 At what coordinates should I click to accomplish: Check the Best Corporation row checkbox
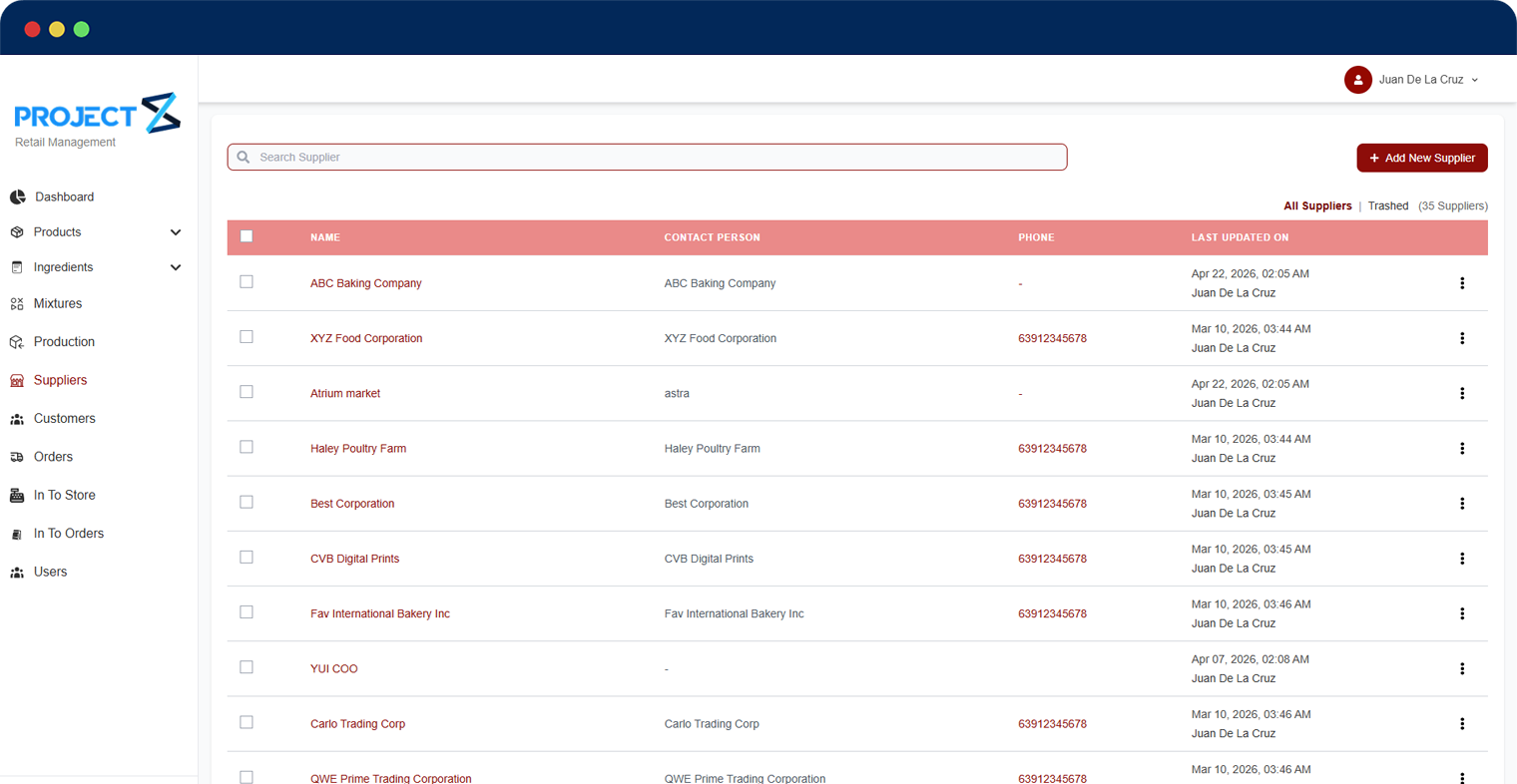tap(247, 503)
